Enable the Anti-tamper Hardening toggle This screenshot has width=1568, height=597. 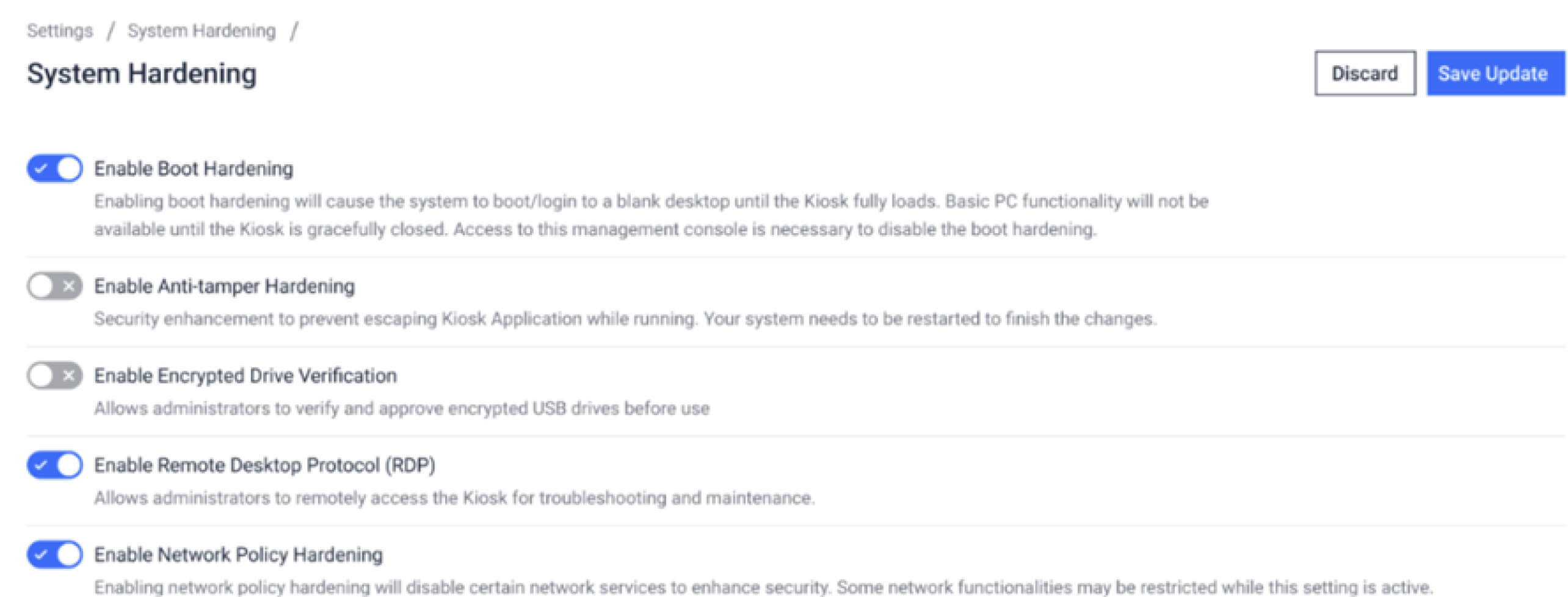pyautogui.click(x=54, y=286)
